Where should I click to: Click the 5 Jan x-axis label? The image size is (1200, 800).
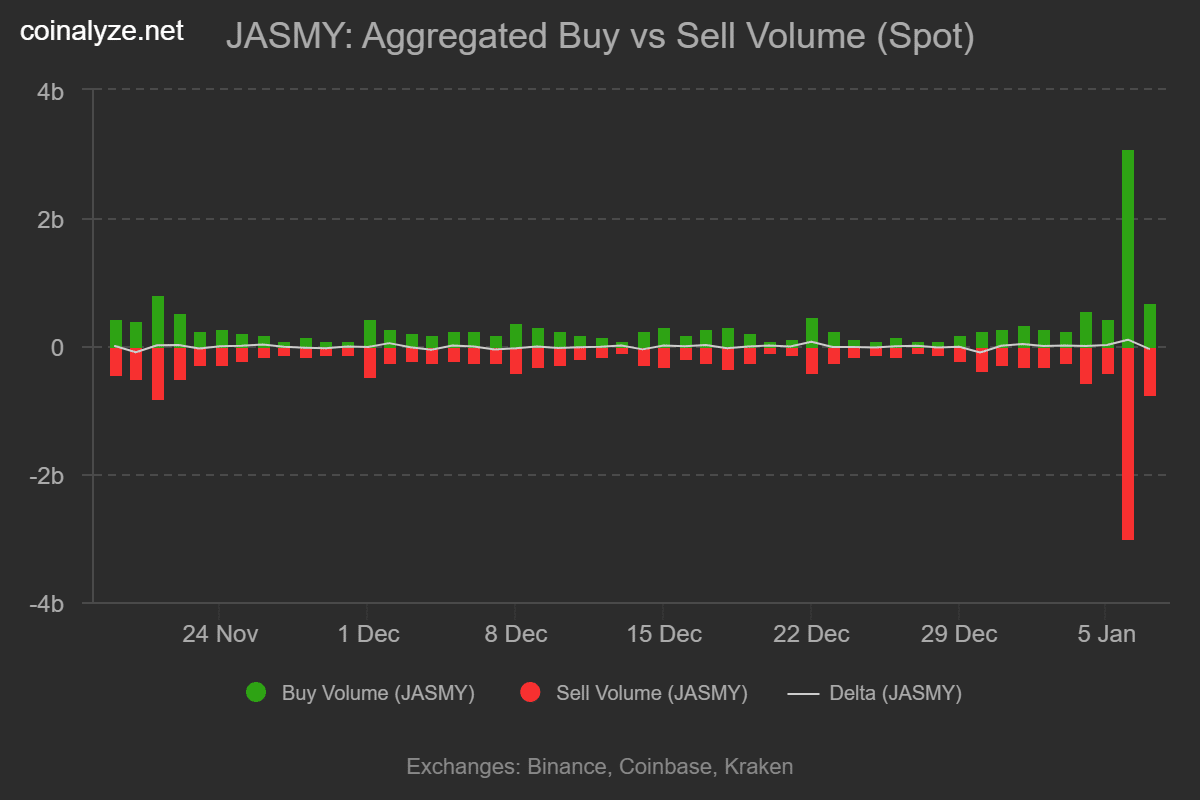(x=1105, y=634)
